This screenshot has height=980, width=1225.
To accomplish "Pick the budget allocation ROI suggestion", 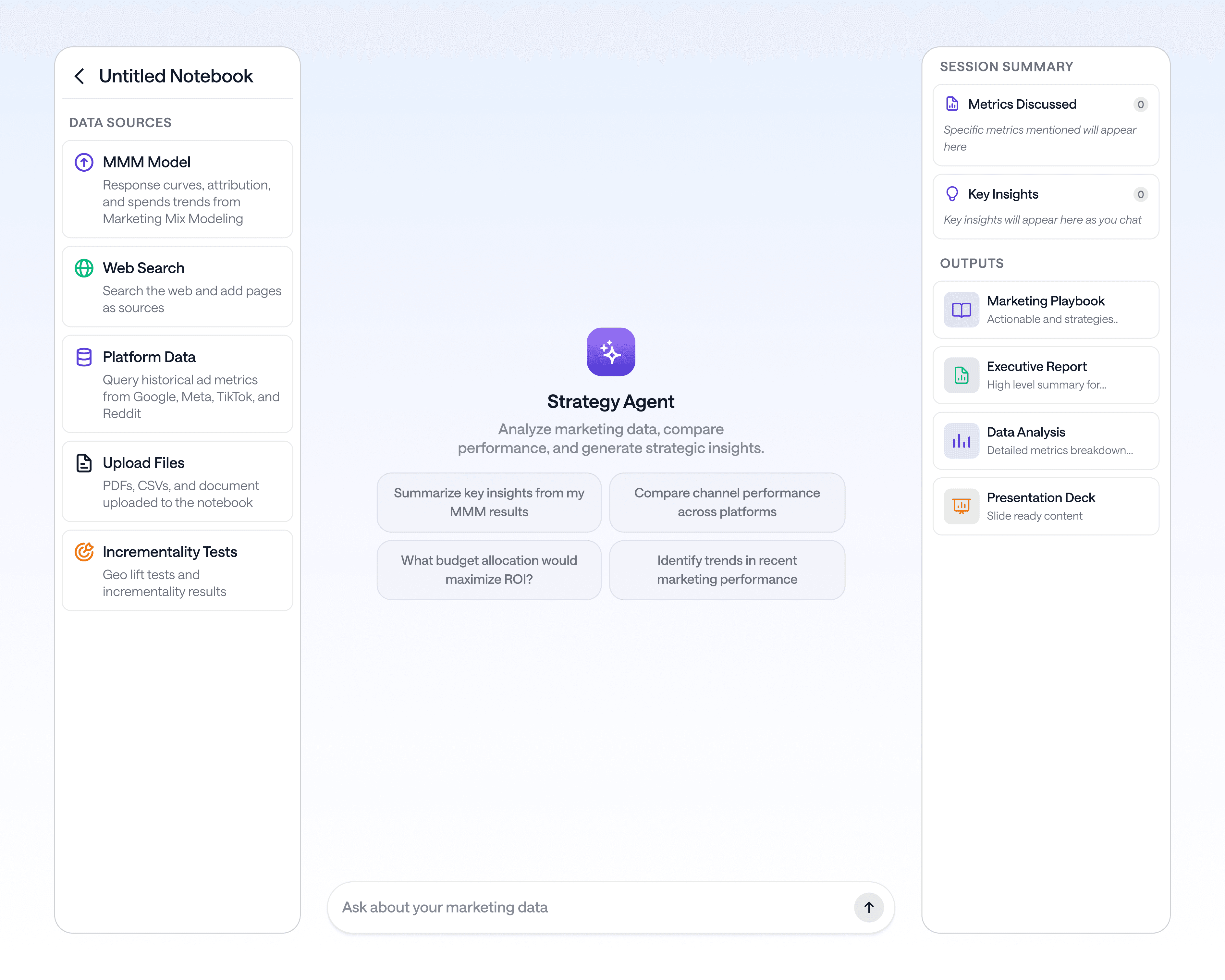I will (489, 570).
